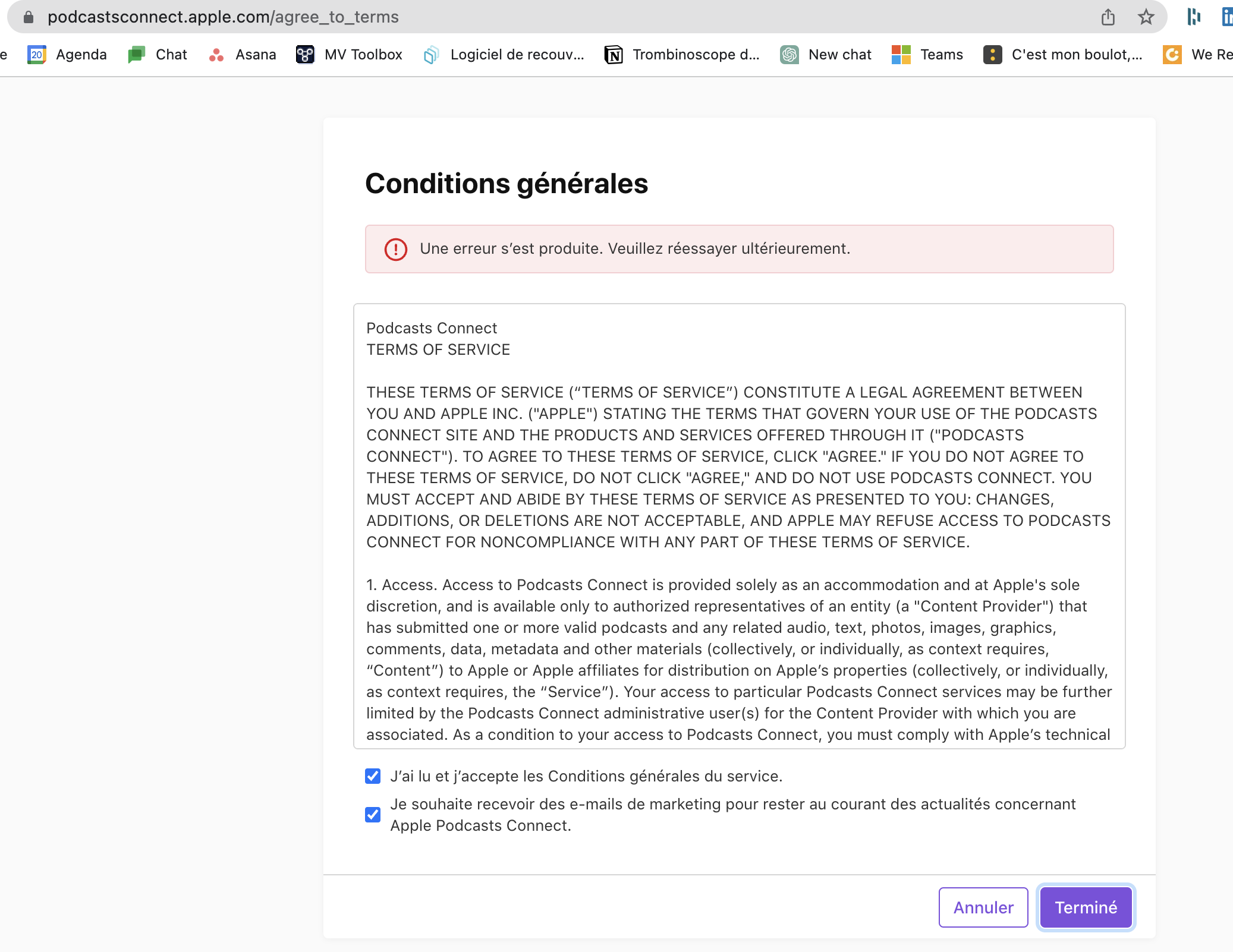Click the share page icon in address bar
This screenshot has height=952, width=1233.
click(1108, 17)
